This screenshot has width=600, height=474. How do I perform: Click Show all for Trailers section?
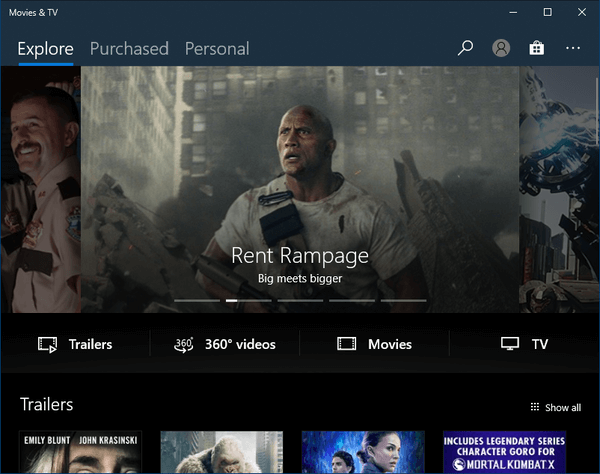click(x=562, y=408)
